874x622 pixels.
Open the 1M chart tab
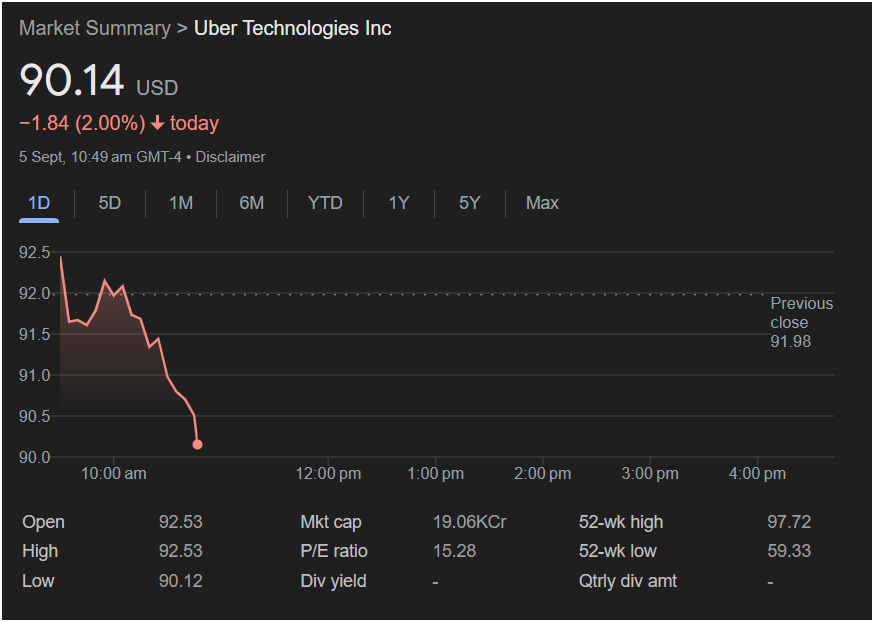click(181, 203)
